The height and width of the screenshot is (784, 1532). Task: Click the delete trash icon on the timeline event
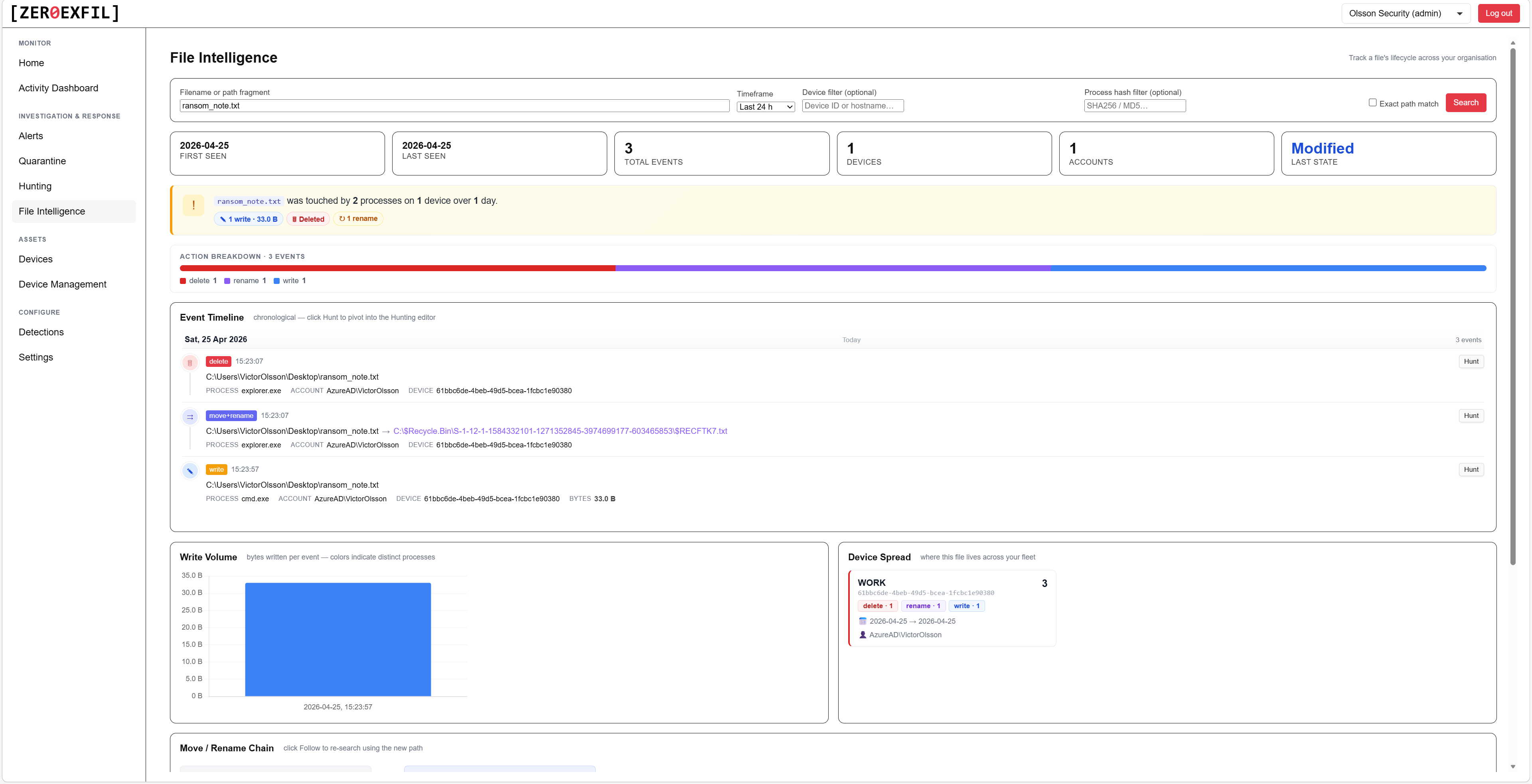[190, 362]
